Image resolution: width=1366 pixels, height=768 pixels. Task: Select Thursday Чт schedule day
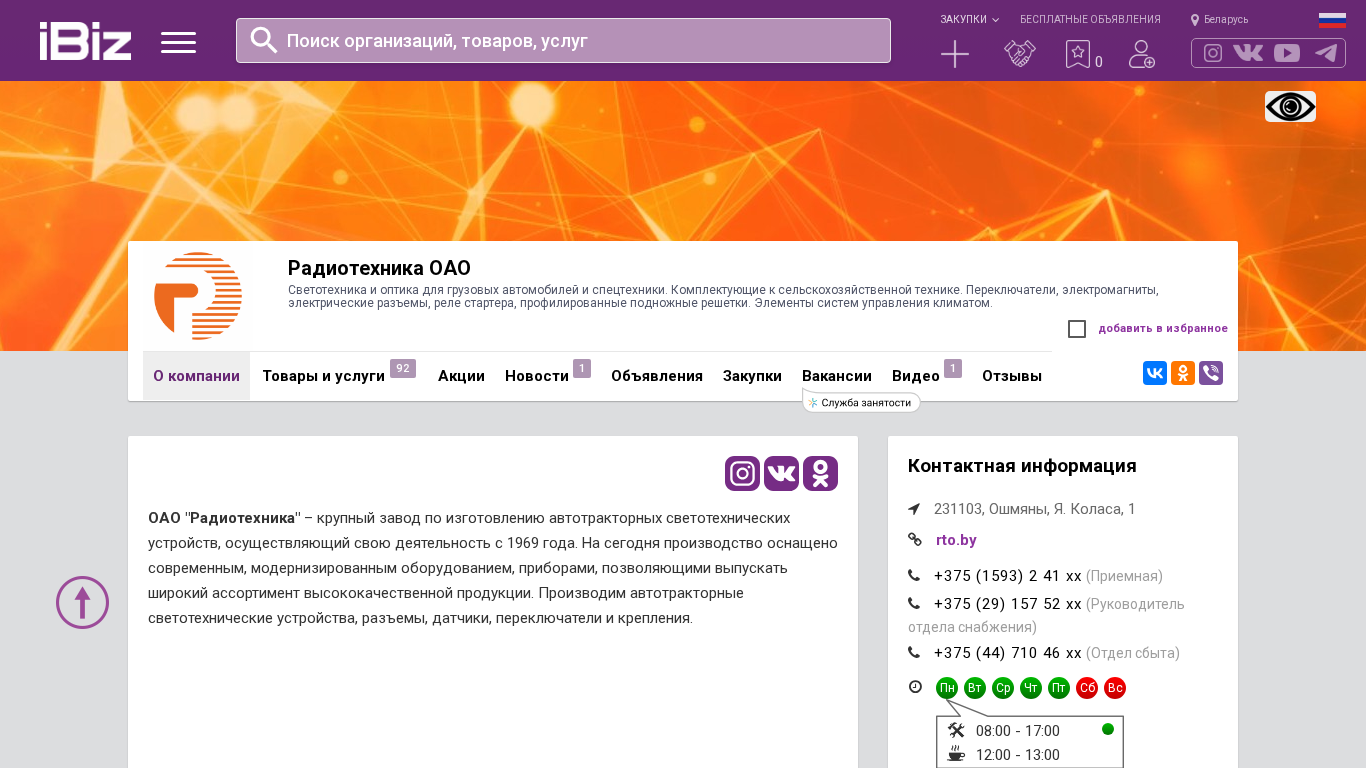tap(1031, 688)
